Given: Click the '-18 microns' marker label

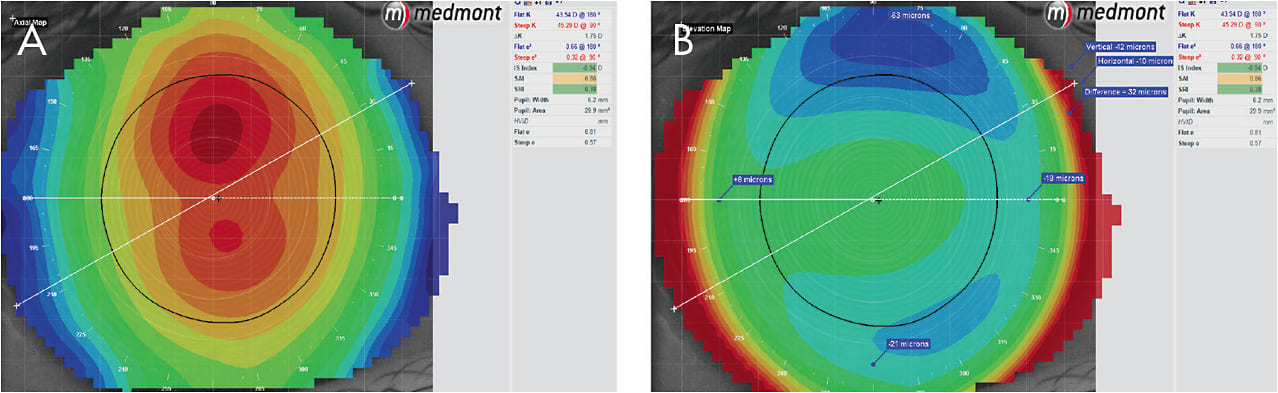Looking at the screenshot, I should tap(1062, 178).
